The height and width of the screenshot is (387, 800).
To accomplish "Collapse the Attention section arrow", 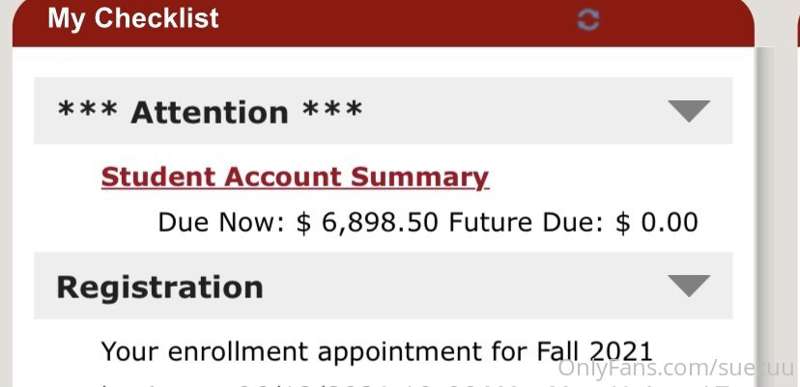I will [689, 111].
